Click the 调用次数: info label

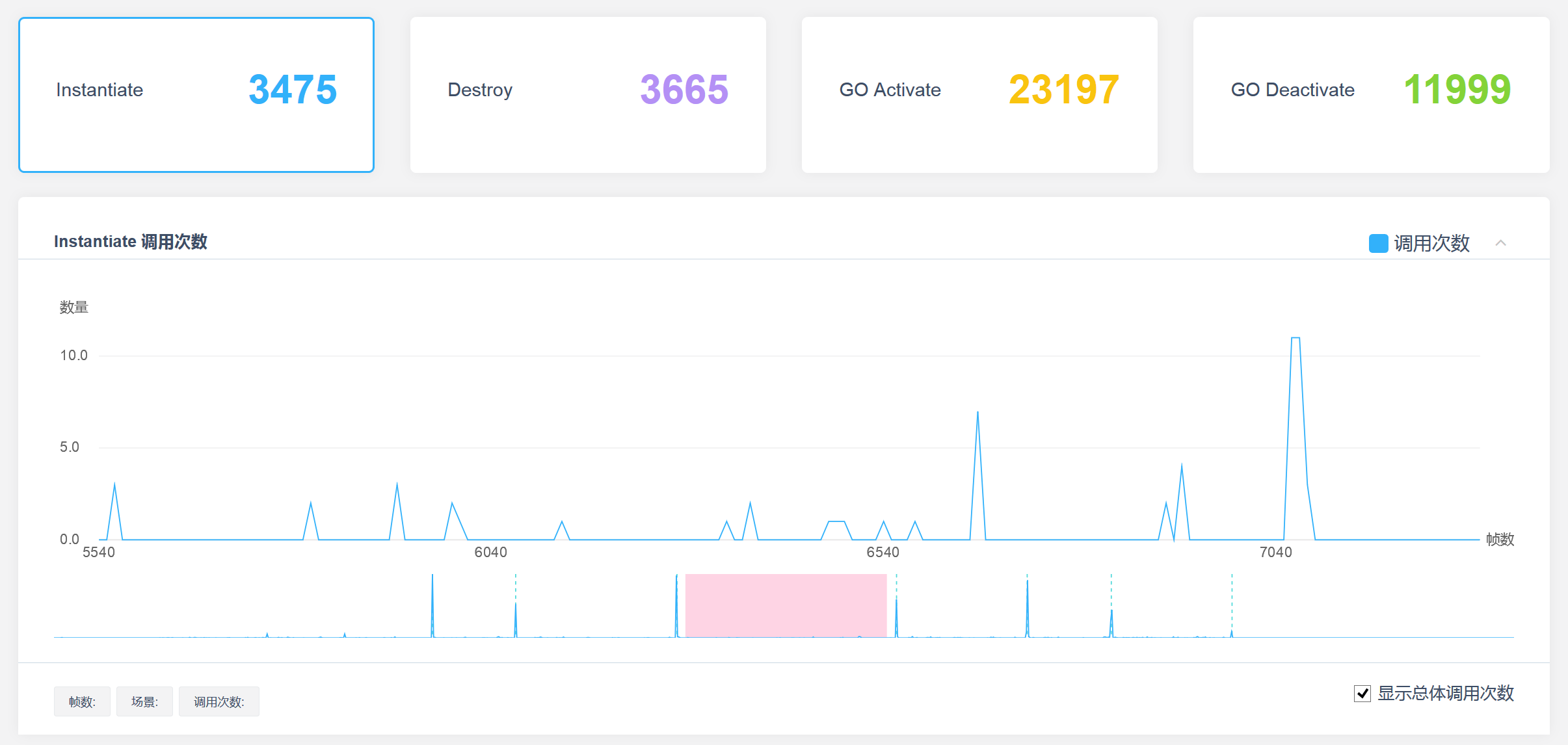point(219,701)
